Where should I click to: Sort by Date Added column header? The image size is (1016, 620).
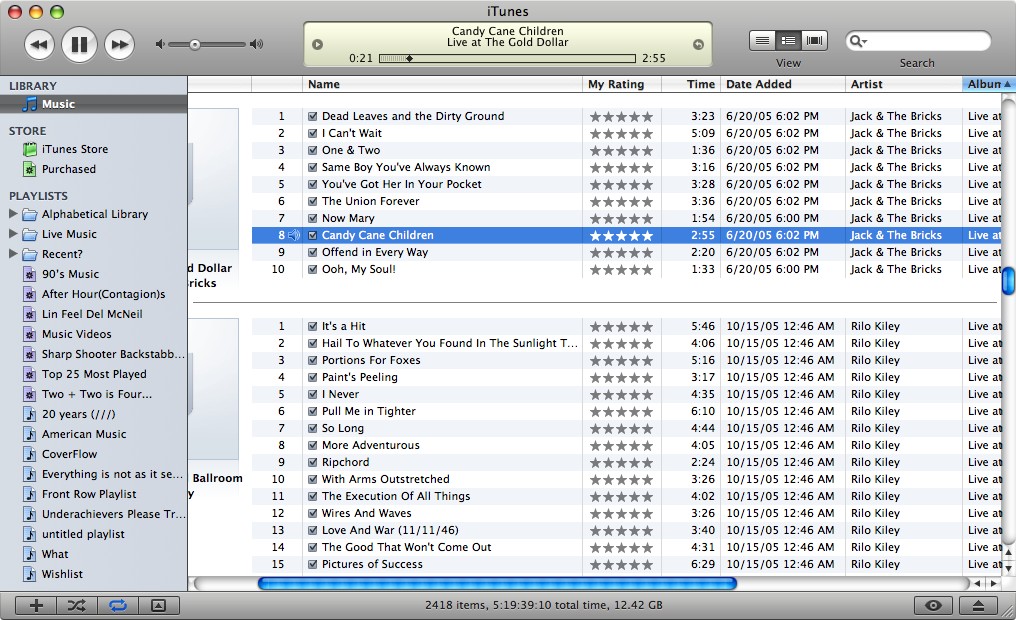click(x=783, y=84)
